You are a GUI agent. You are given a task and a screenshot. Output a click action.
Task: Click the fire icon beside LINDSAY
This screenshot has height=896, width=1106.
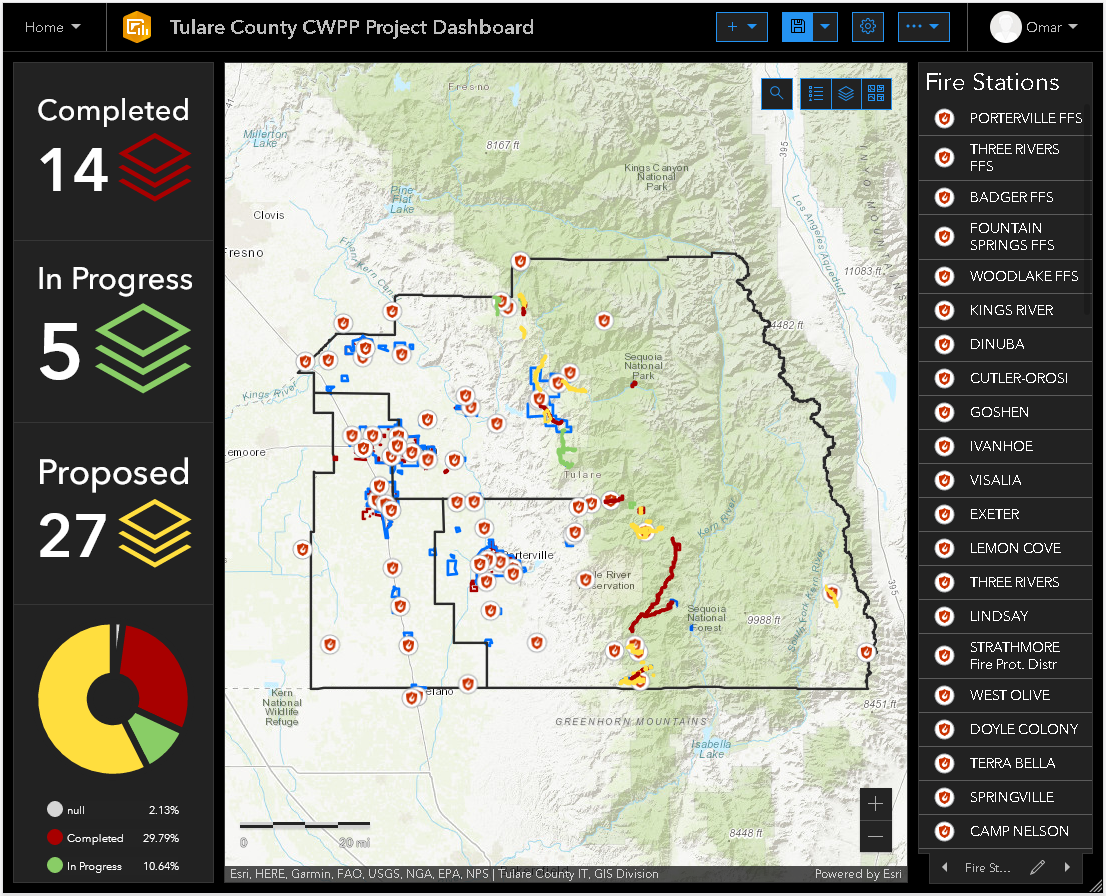[x=944, y=617]
